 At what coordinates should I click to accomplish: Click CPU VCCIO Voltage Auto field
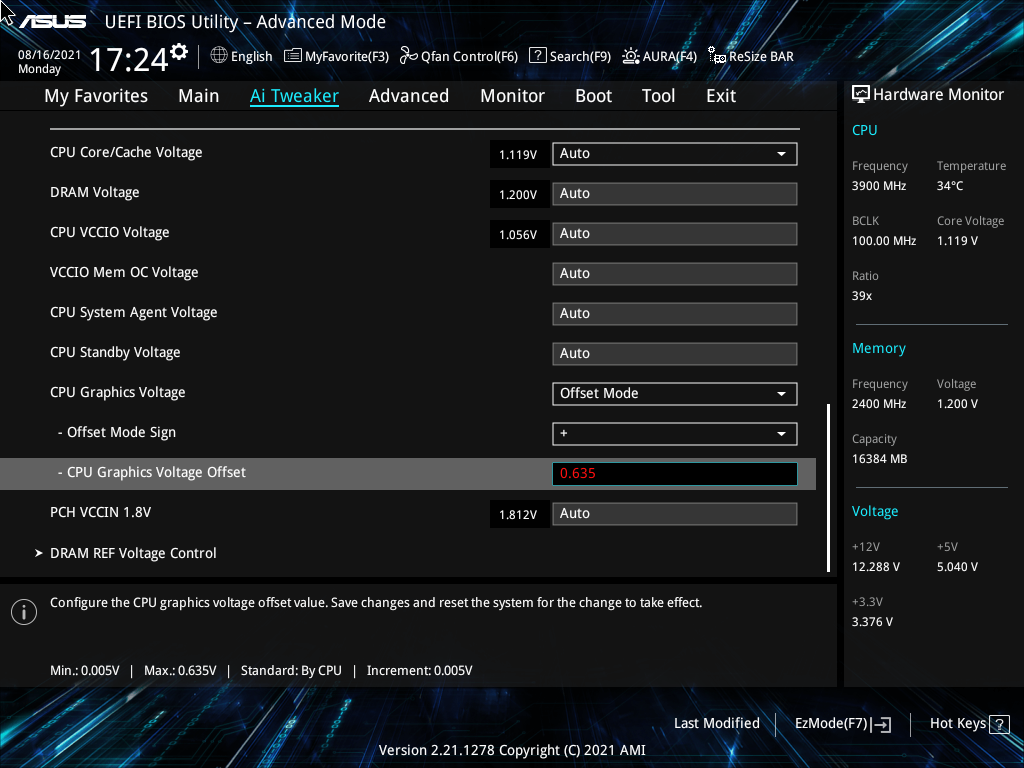coord(675,234)
